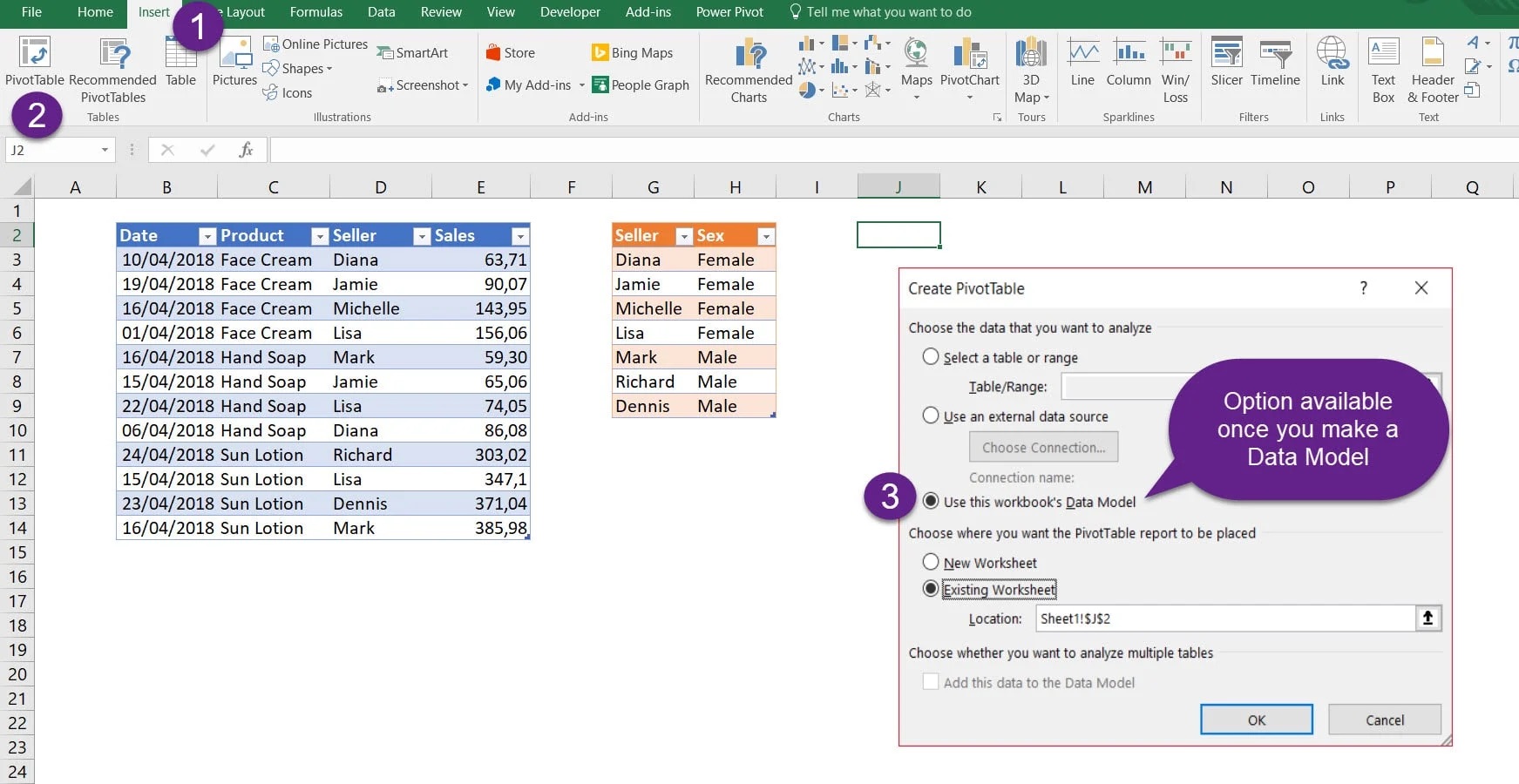The height and width of the screenshot is (784, 1519).
Task: Select 'Select a table or range' option
Action: tap(931, 357)
